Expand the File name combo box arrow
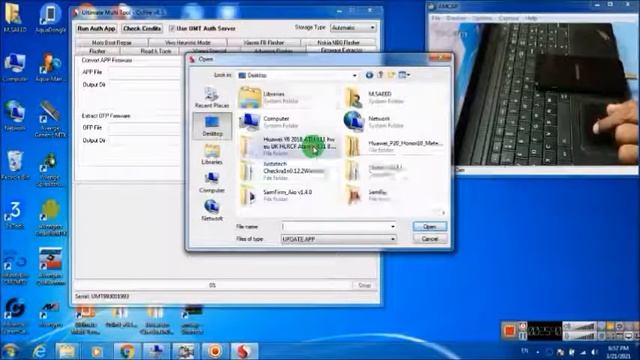This screenshot has height=360, width=640. [x=393, y=227]
